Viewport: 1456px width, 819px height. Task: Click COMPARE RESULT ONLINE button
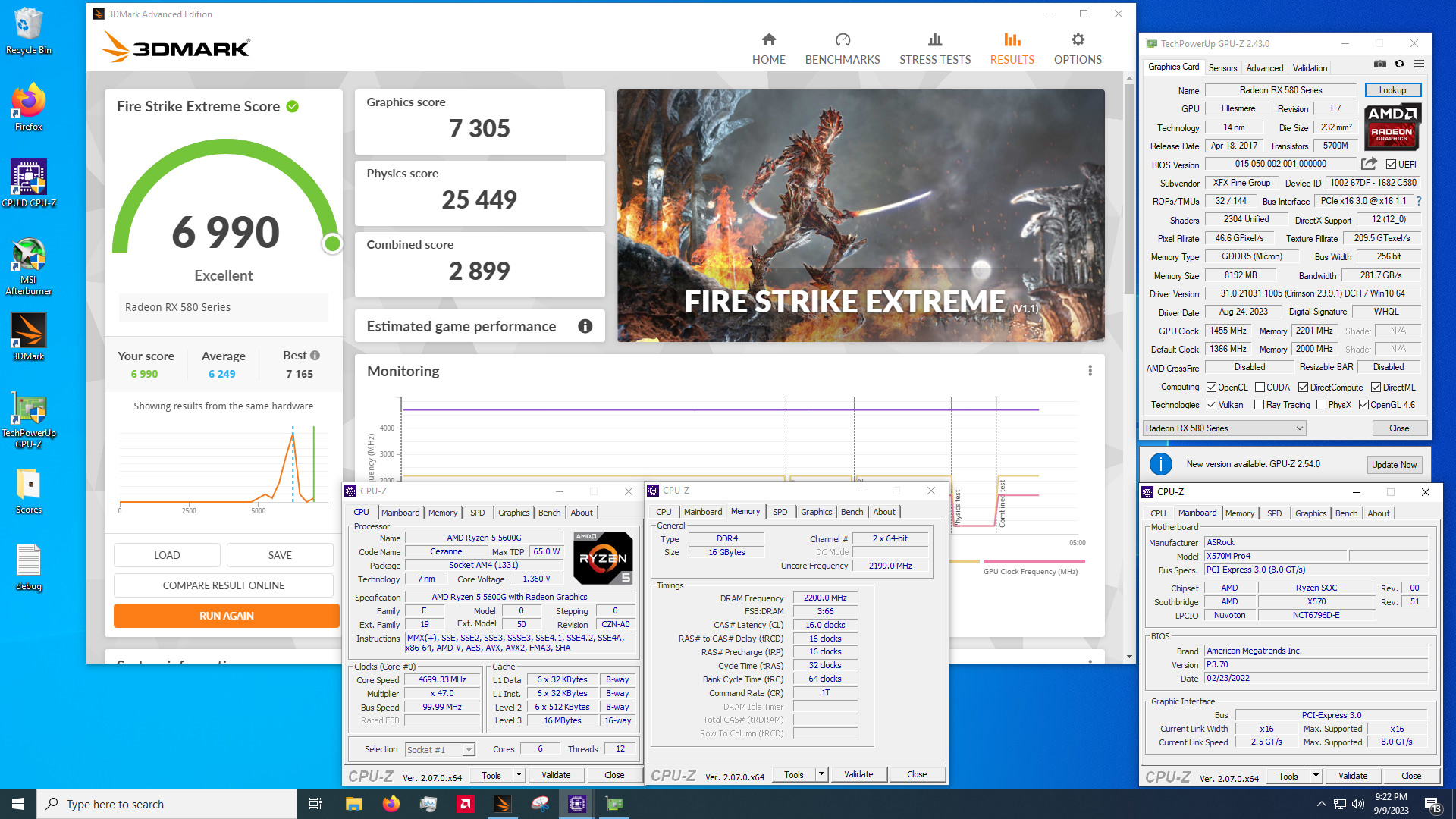click(x=223, y=585)
